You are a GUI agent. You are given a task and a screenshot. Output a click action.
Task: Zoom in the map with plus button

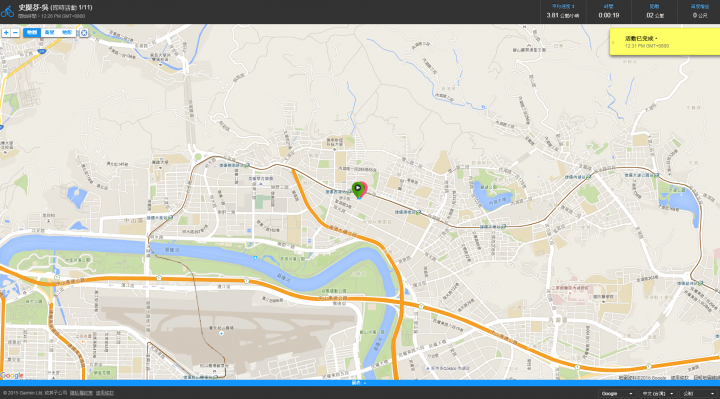(x=6, y=33)
